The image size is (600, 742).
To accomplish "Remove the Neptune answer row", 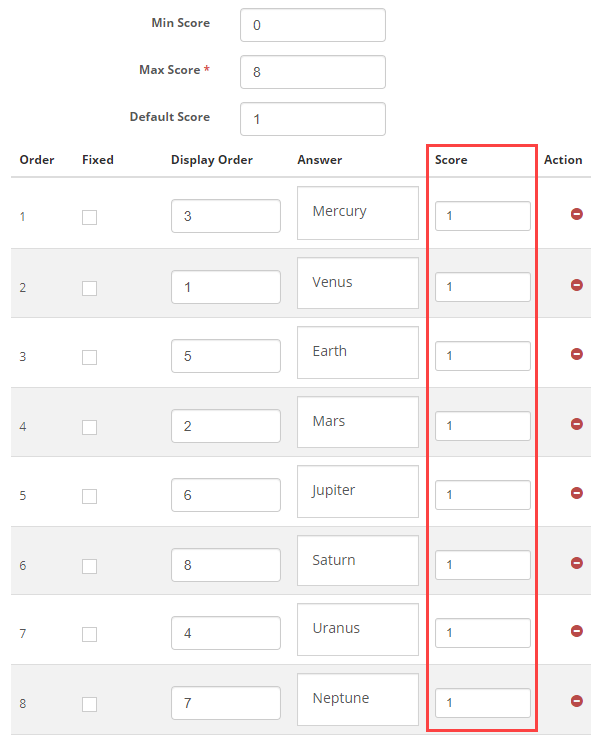I will (x=577, y=701).
